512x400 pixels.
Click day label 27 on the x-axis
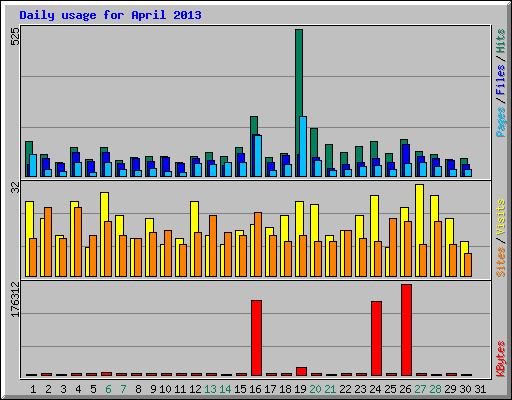[420, 389]
